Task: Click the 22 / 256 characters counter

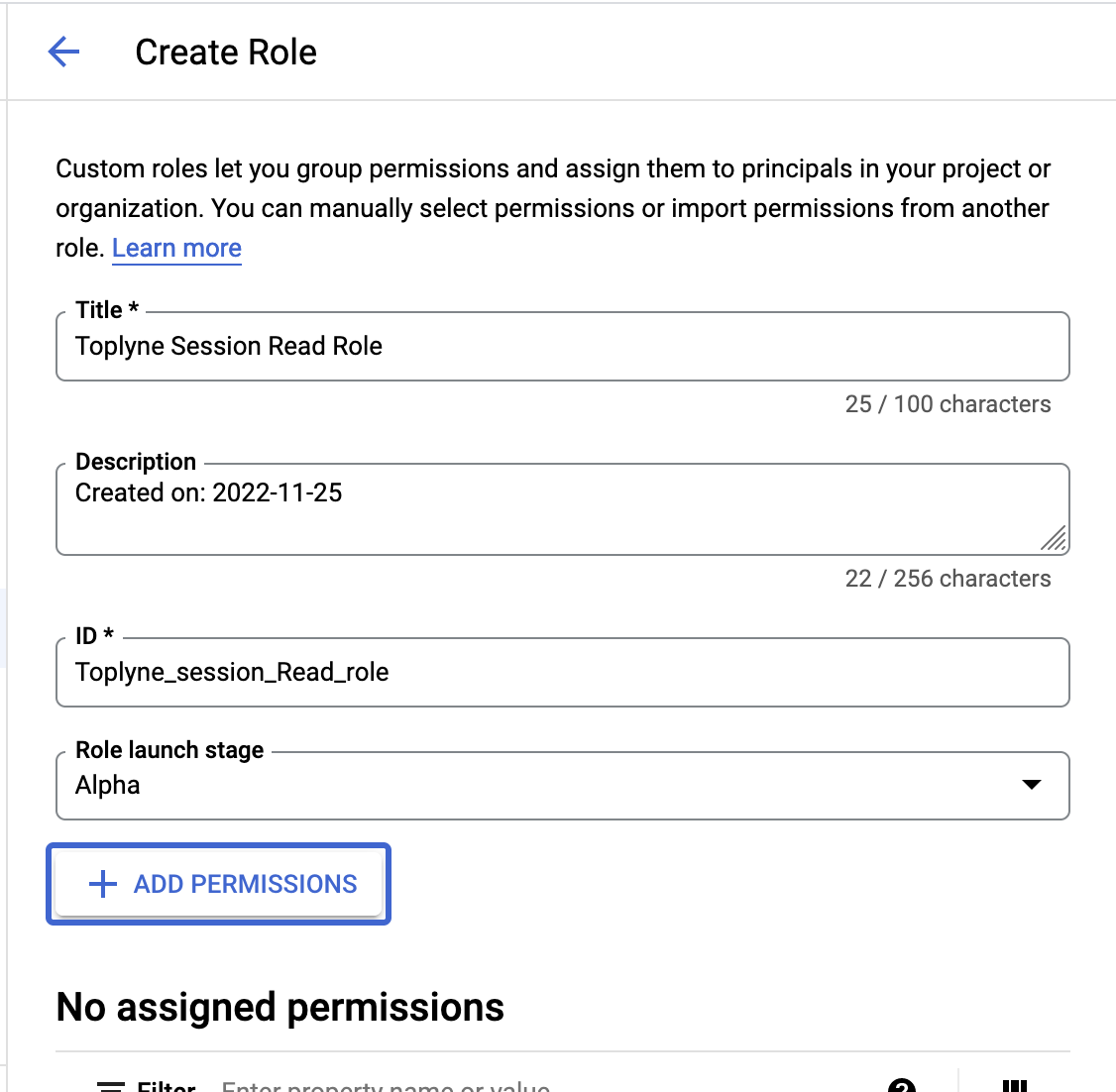Action: point(948,579)
